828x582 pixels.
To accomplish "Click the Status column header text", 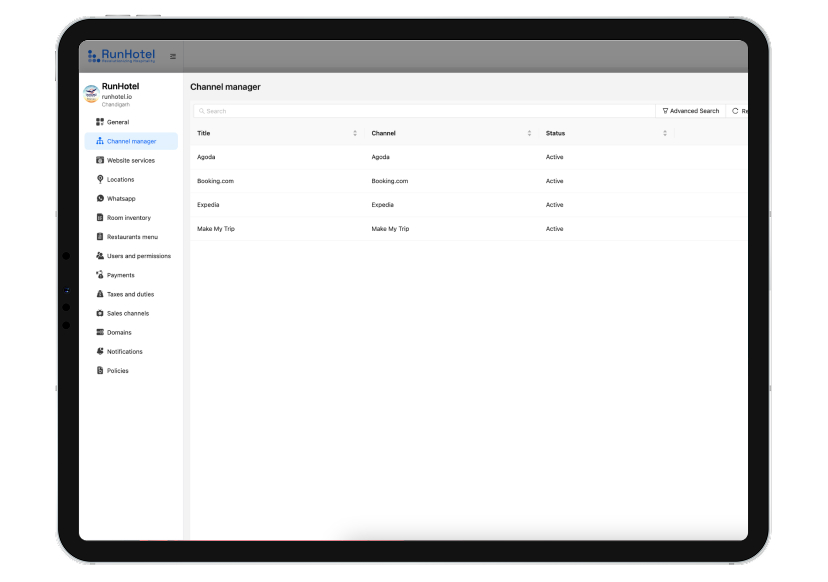I will (555, 133).
